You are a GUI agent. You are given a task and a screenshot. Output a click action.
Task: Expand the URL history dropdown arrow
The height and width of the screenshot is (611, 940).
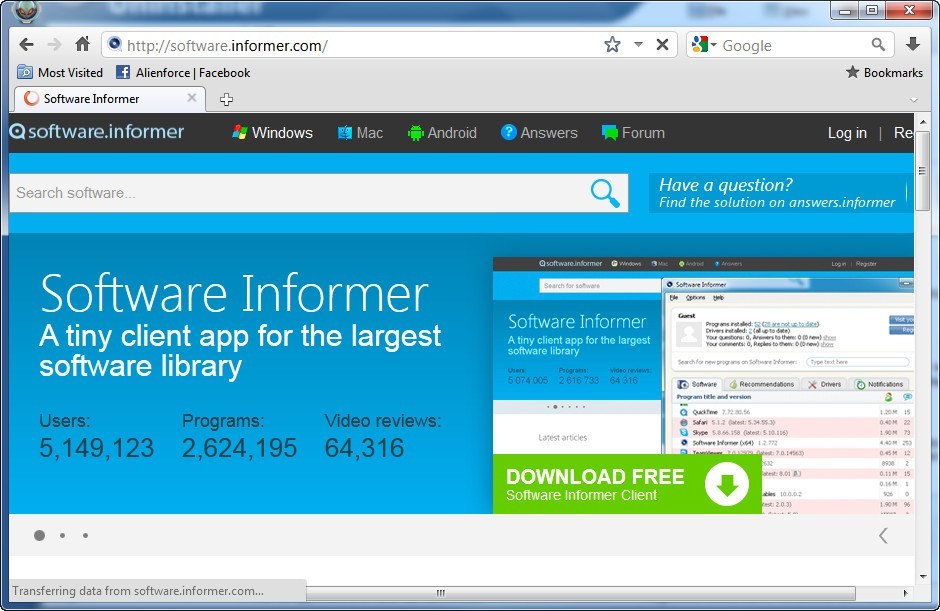(638, 45)
